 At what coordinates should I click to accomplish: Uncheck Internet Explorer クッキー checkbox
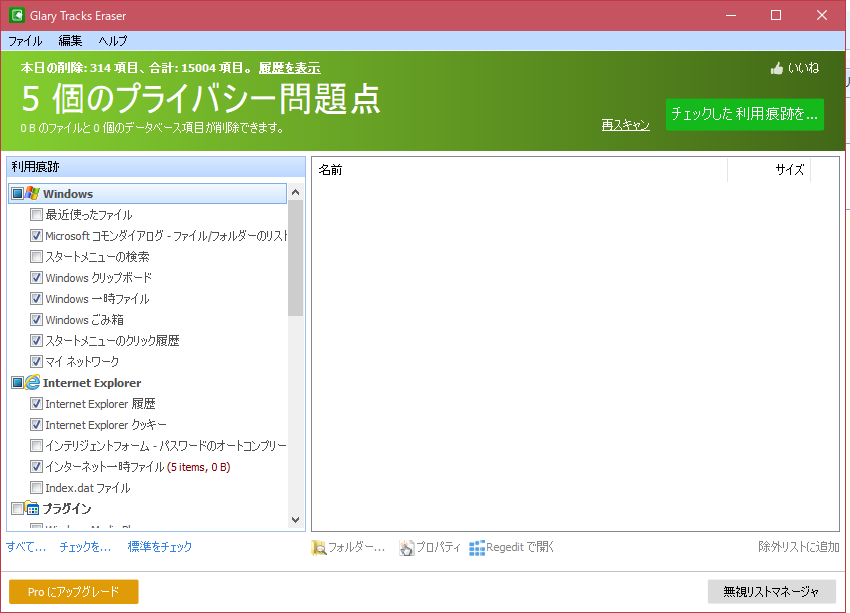point(36,425)
